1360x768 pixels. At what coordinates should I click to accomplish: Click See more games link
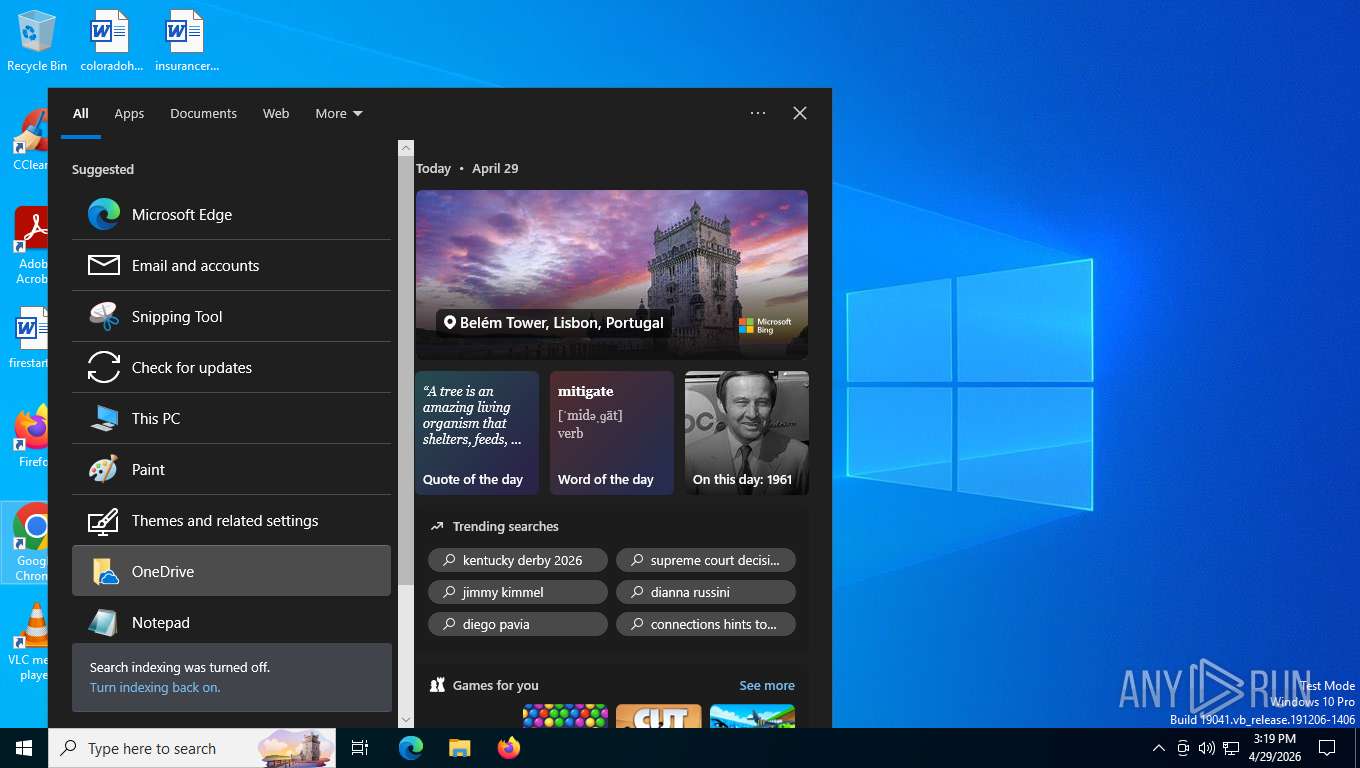click(767, 685)
